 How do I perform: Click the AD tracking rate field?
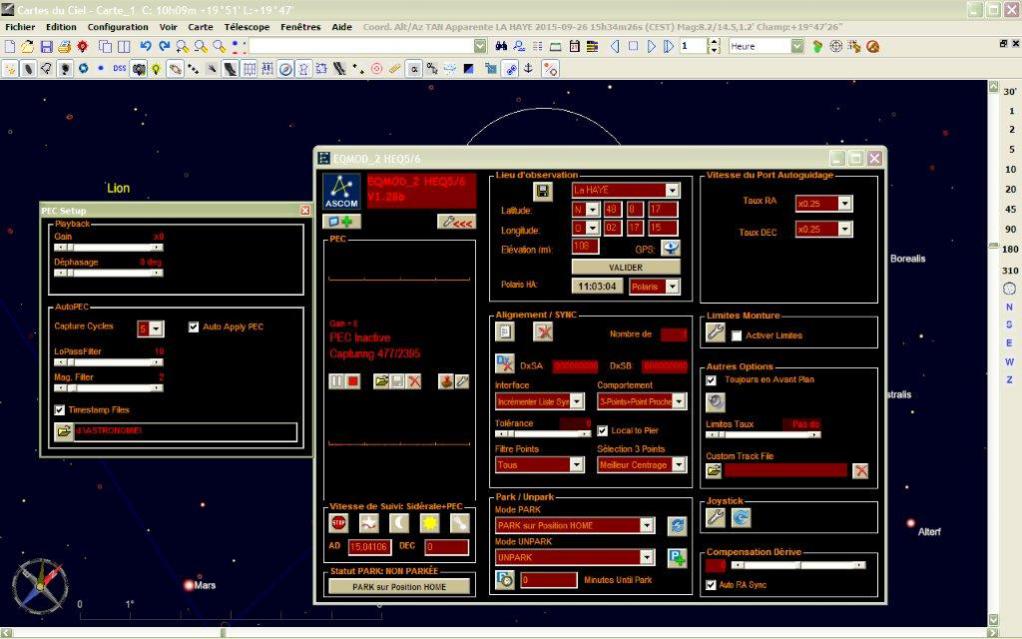(x=370, y=547)
